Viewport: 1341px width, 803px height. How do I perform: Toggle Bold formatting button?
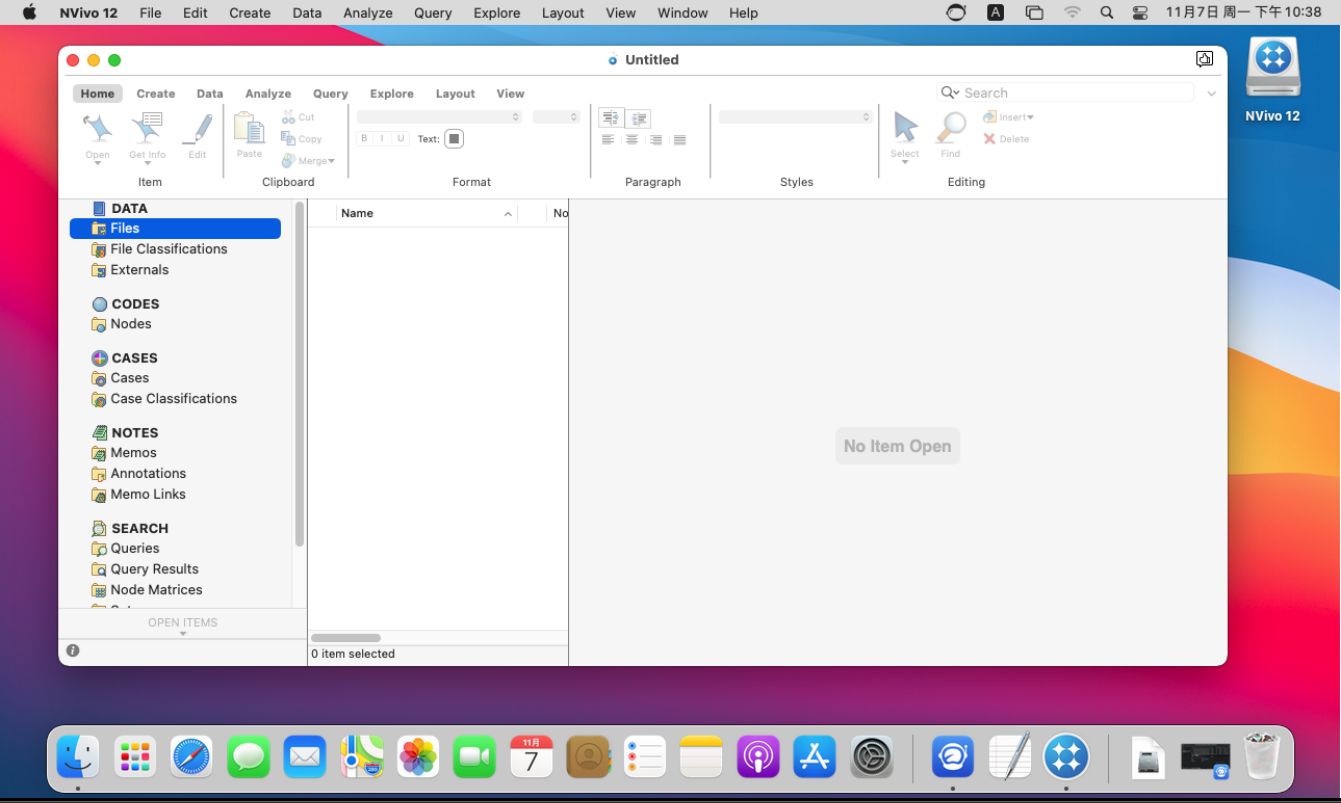tap(364, 139)
